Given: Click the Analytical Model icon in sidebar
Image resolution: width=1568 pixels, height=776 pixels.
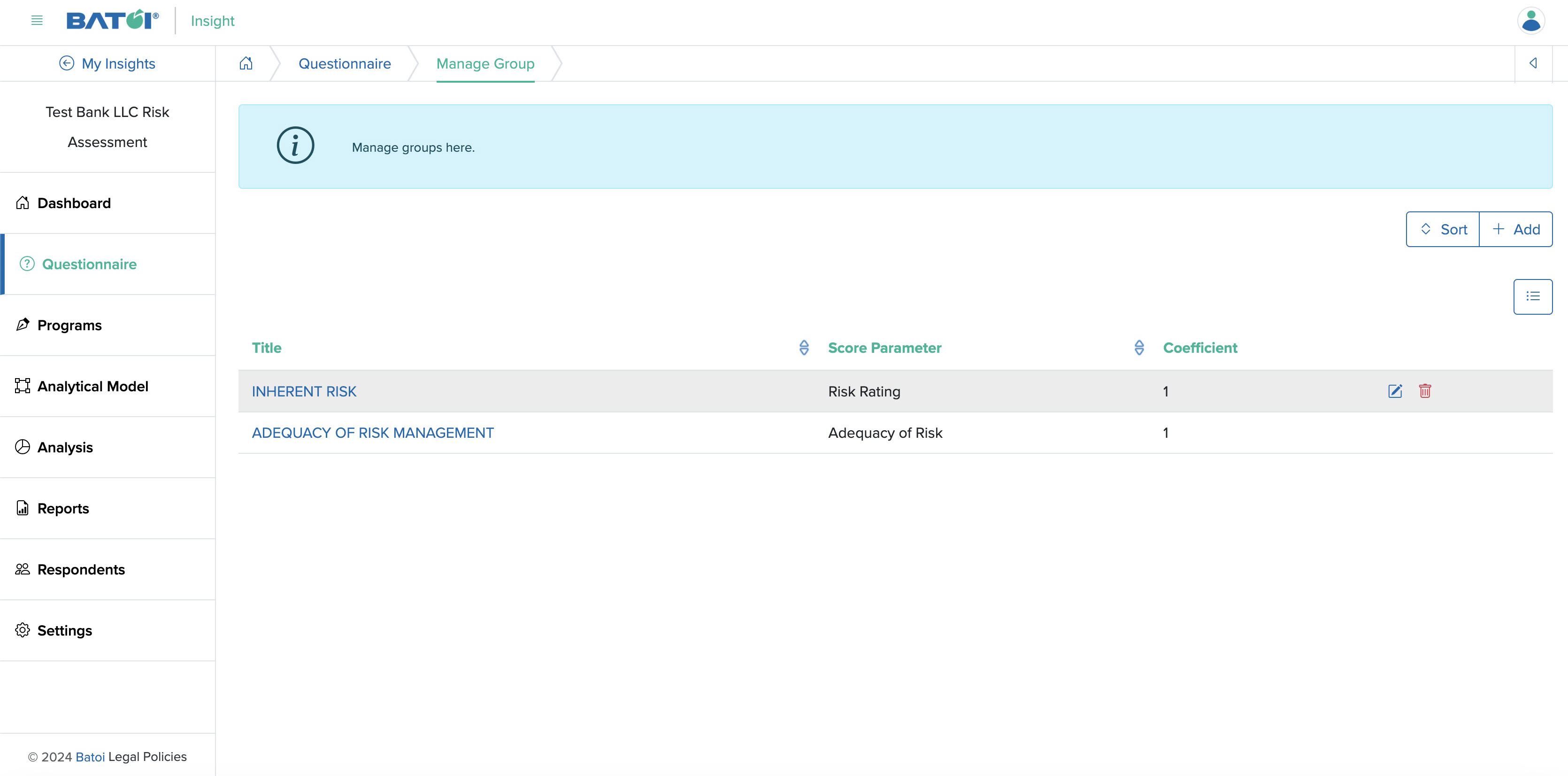Looking at the screenshot, I should tap(22, 385).
